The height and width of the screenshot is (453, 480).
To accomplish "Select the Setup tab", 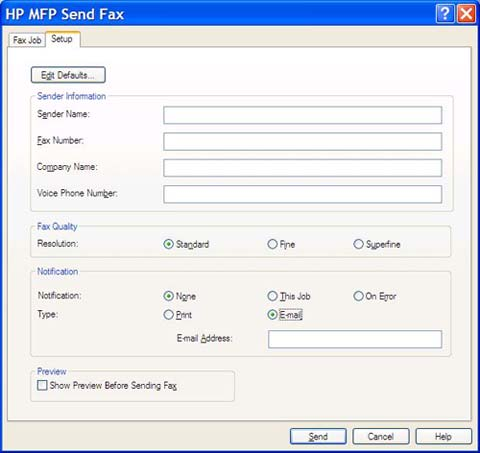I will pyautogui.click(x=62, y=39).
